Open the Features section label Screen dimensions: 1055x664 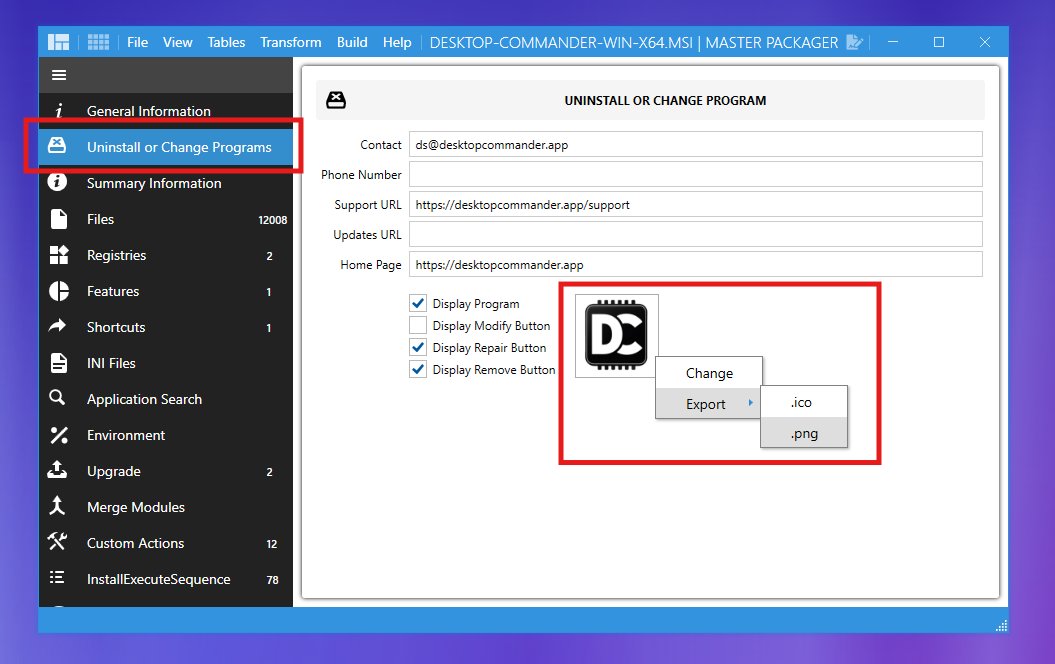click(x=113, y=291)
